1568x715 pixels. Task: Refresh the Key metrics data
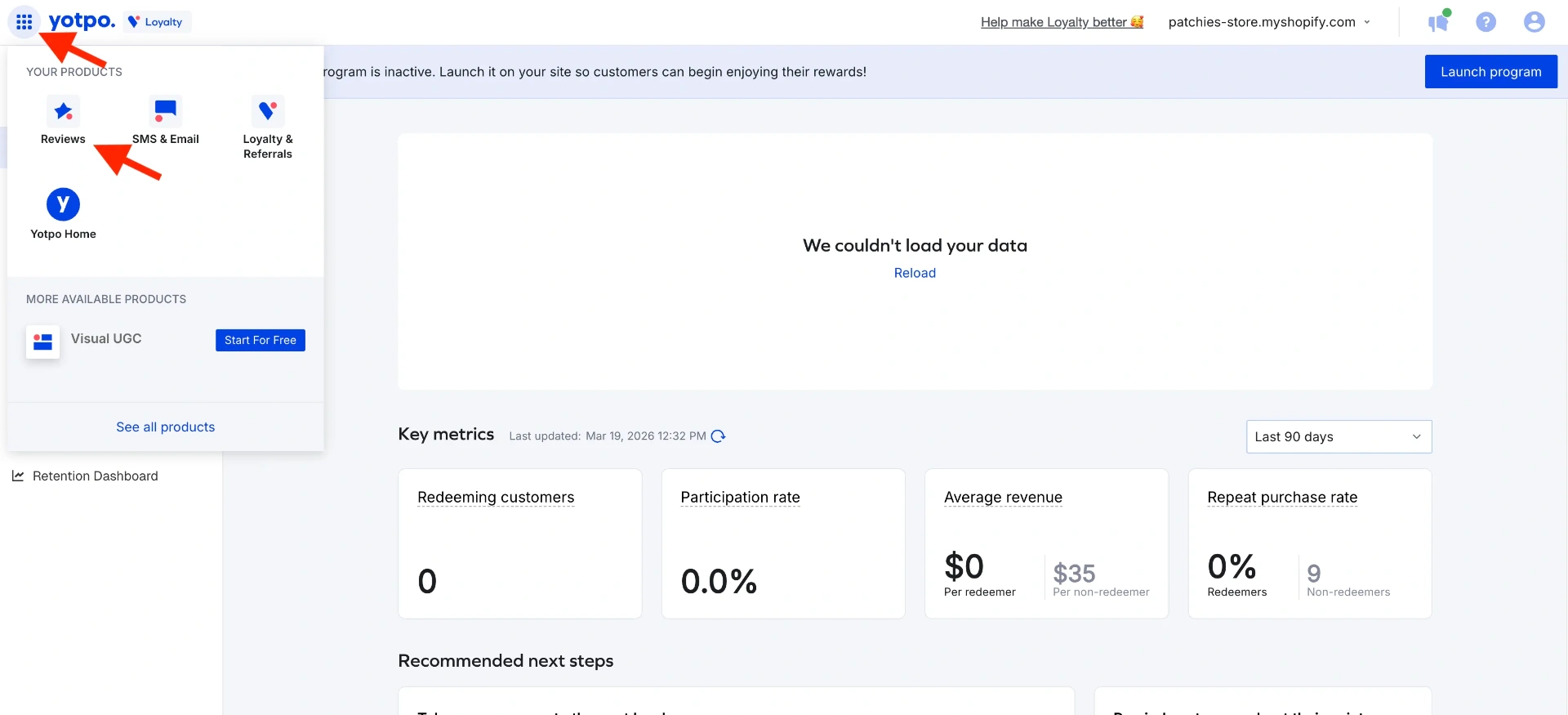coord(719,436)
